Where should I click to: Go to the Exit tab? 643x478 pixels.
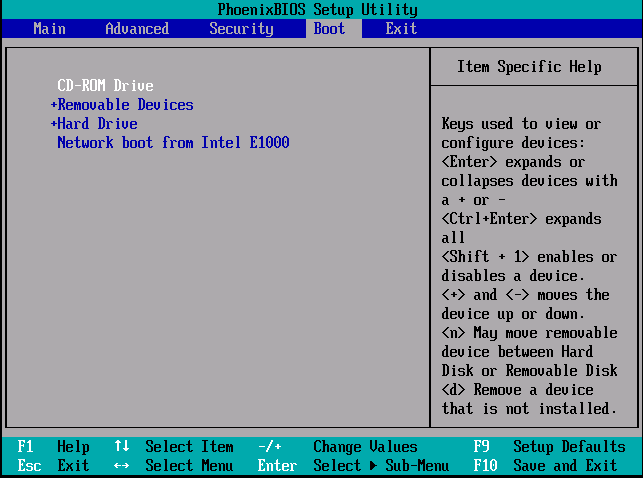tap(401, 29)
